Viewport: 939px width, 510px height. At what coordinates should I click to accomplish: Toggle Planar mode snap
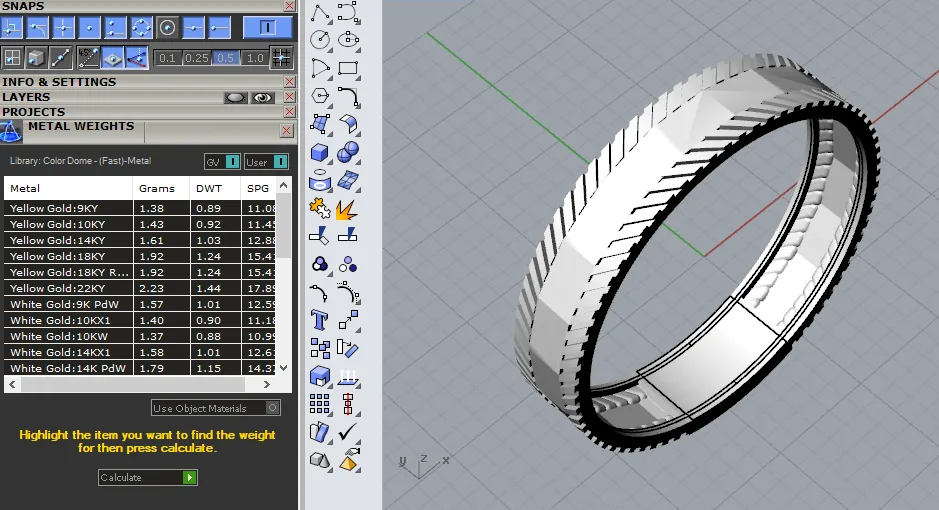[x=113, y=57]
